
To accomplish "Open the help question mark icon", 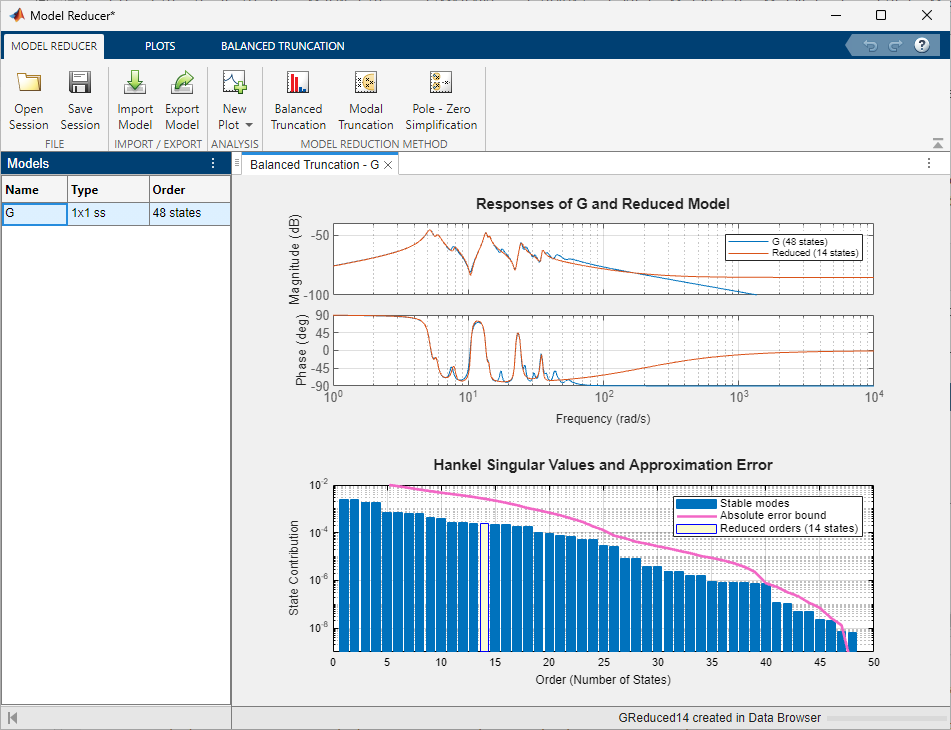I will 920,46.
